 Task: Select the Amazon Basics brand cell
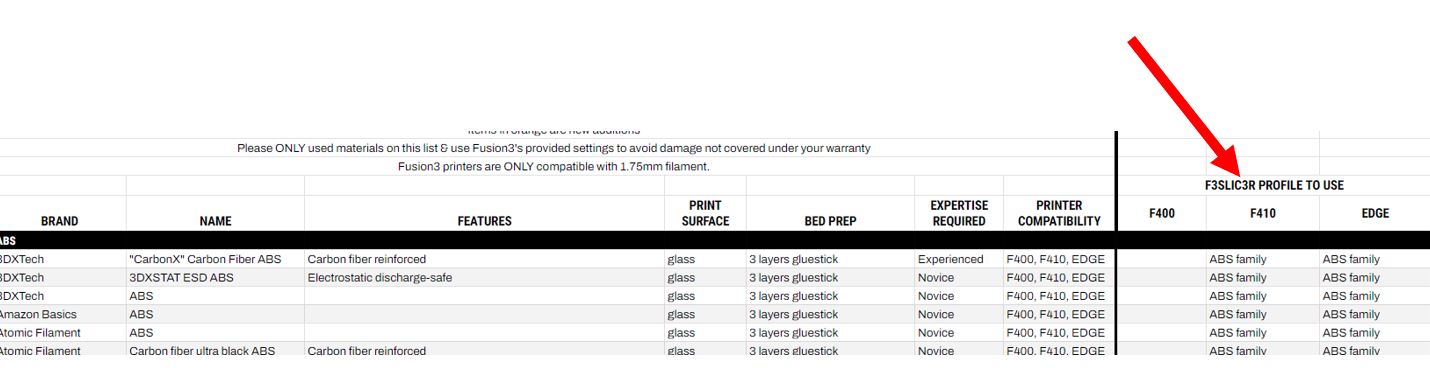(37, 314)
